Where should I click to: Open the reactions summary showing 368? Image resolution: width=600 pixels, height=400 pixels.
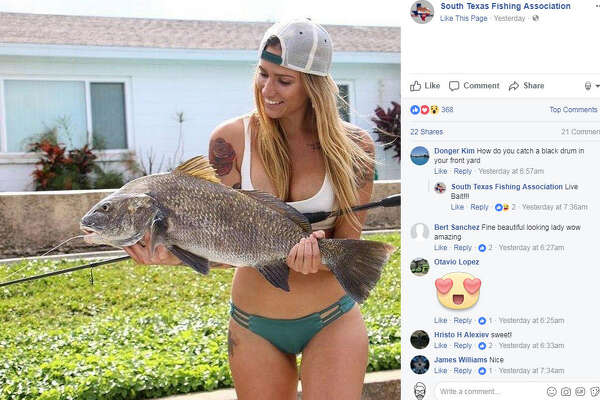pos(432,110)
